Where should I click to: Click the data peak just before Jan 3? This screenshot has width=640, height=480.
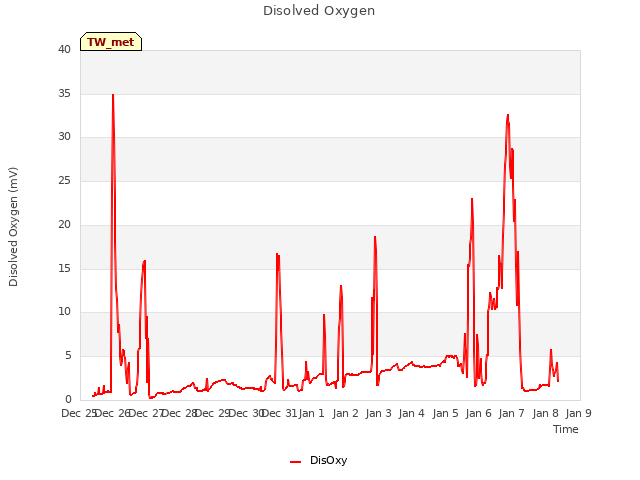click(375, 237)
